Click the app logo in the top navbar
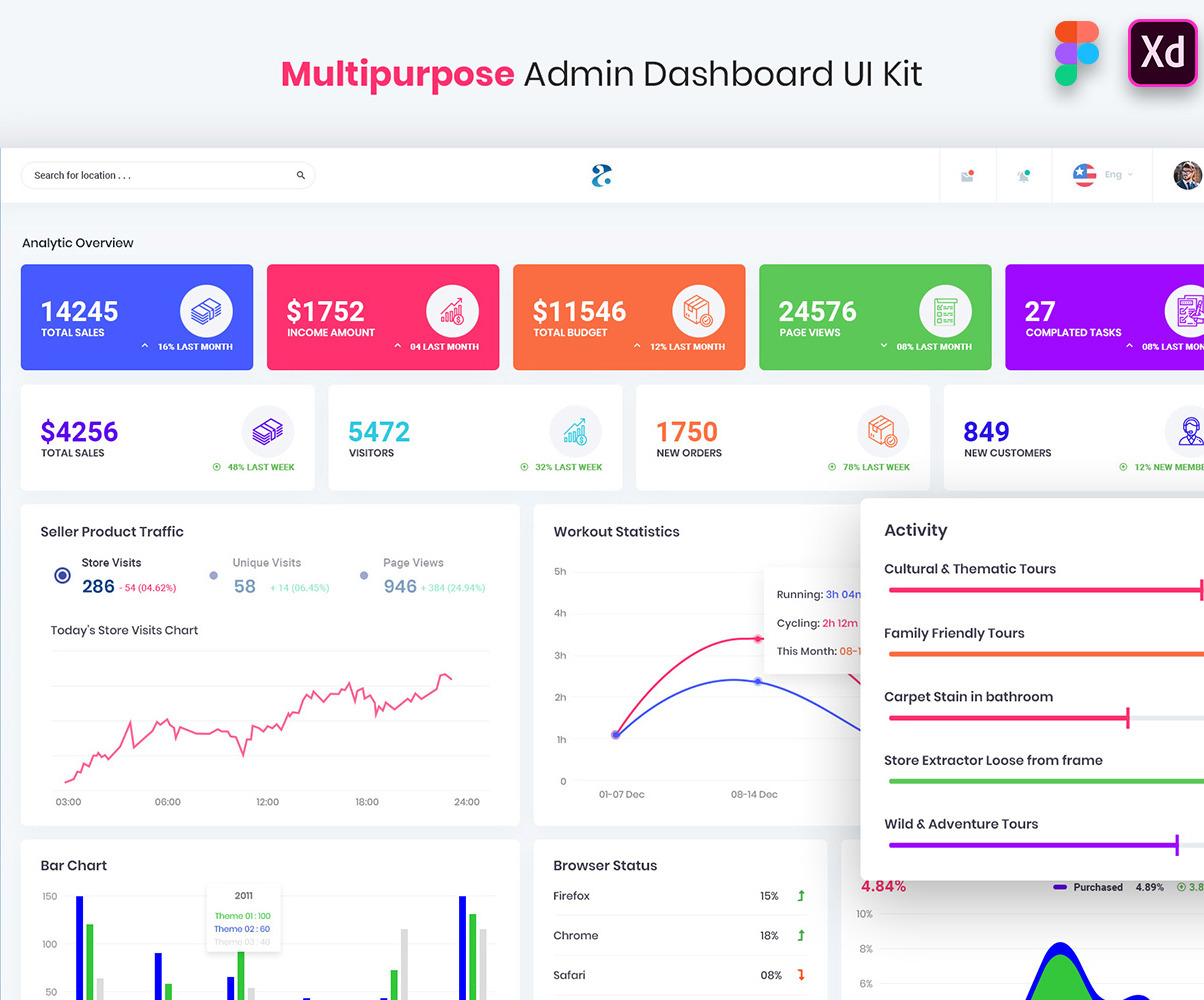 pyautogui.click(x=601, y=173)
